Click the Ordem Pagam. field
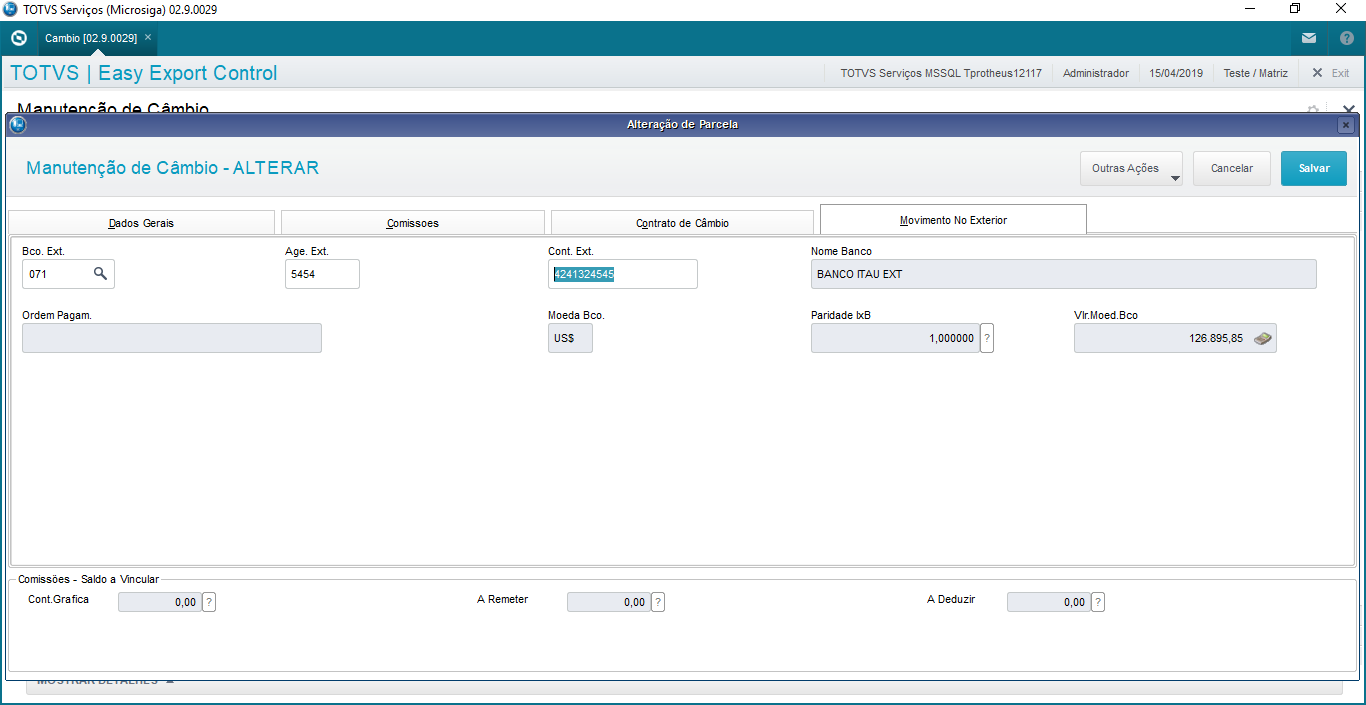 [172, 338]
